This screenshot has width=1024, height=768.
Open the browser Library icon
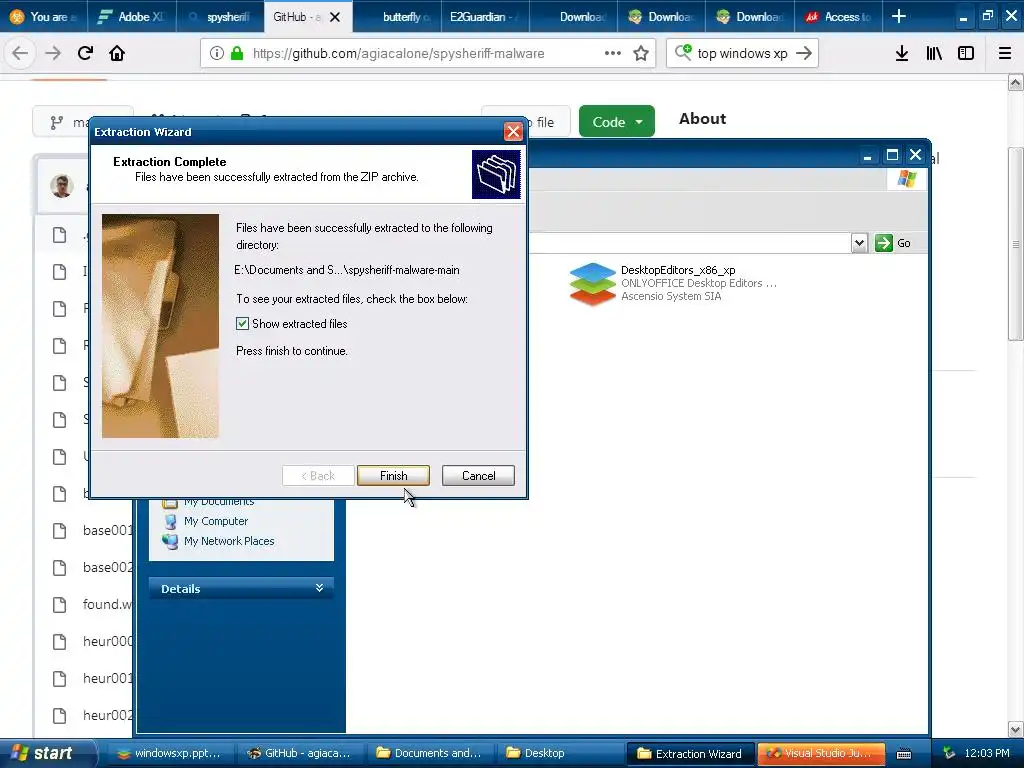click(934, 53)
